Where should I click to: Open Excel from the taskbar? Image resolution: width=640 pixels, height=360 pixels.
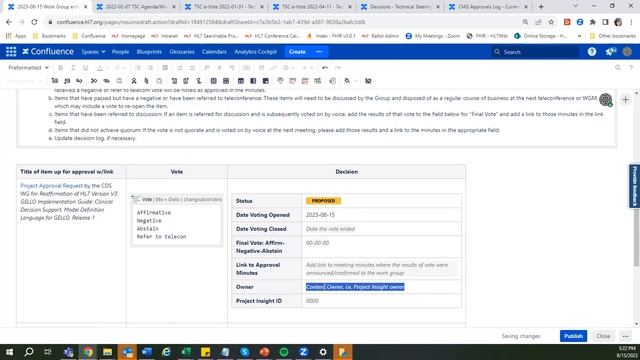click(x=186, y=352)
